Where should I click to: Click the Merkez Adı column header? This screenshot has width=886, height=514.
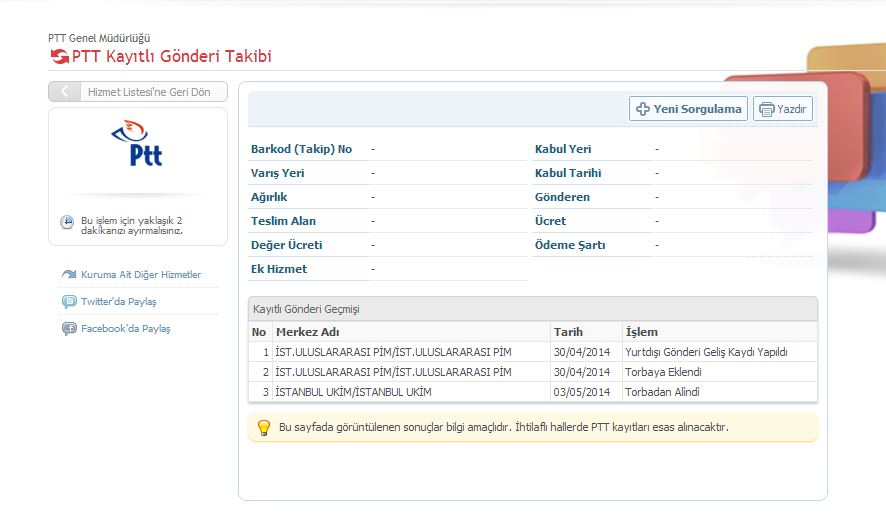point(307,332)
